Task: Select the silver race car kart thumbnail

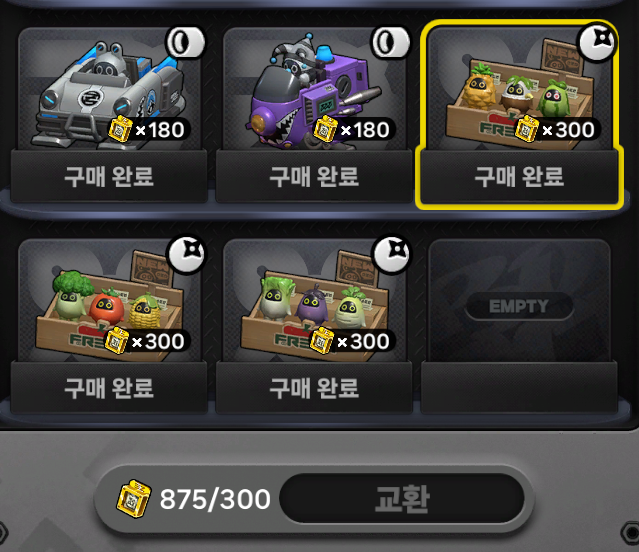Action: tap(109, 89)
